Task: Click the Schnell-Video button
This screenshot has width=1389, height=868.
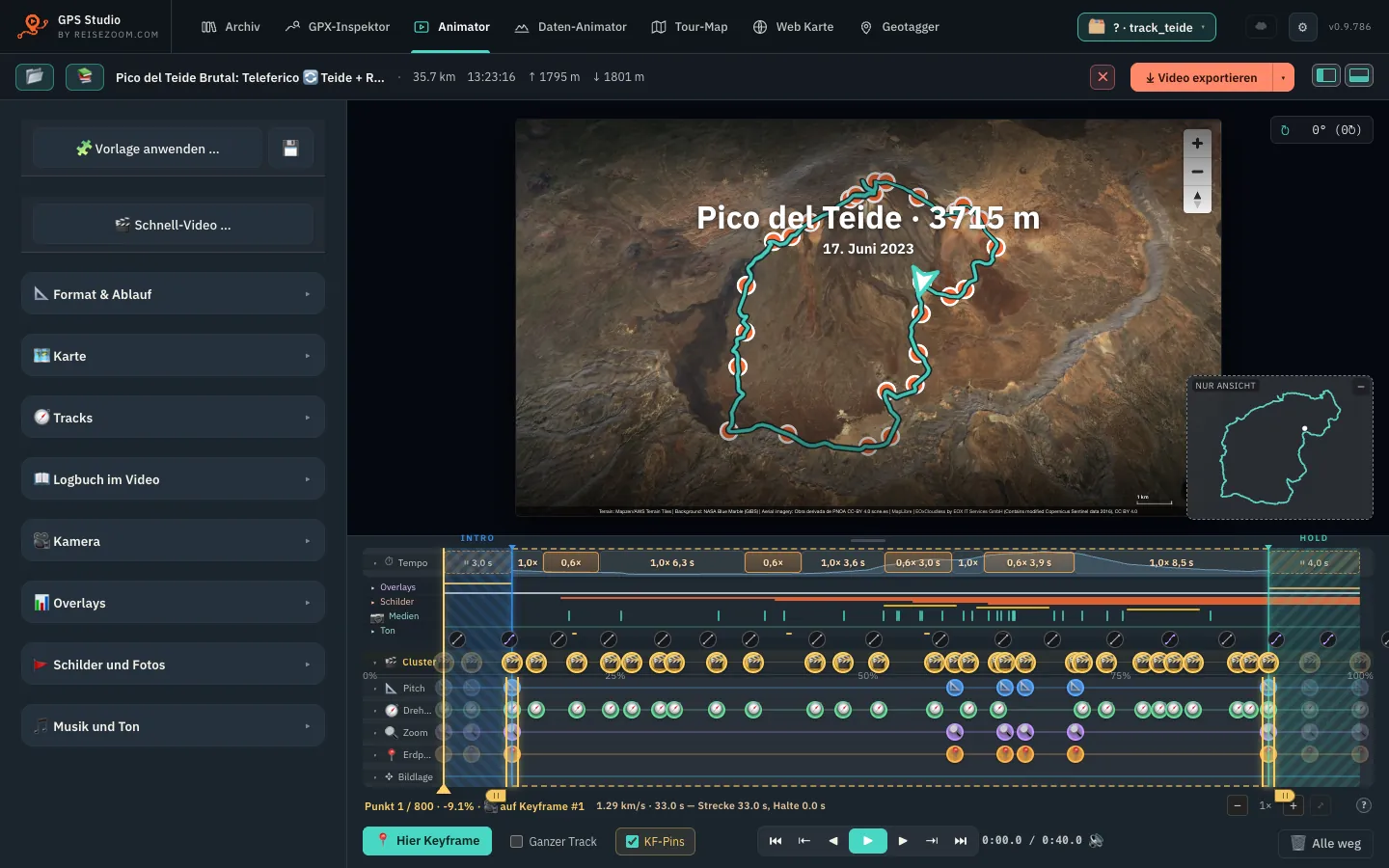Action: (x=173, y=225)
